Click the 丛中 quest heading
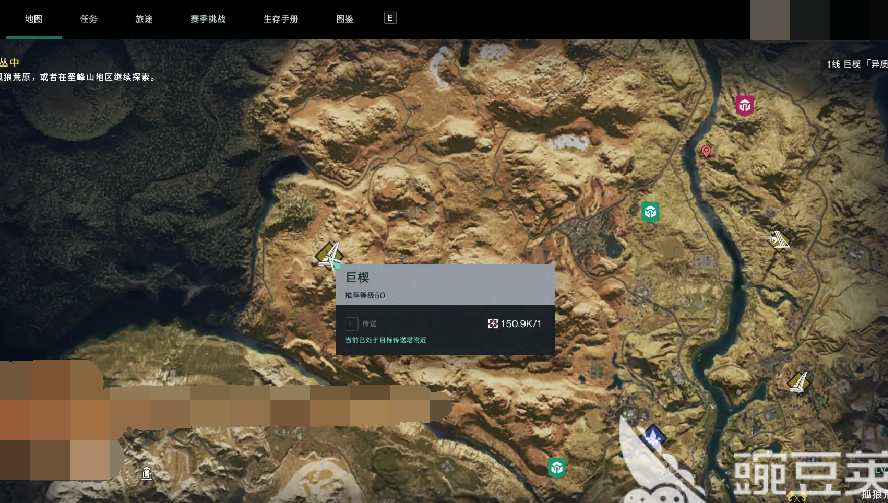The height and width of the screenshot is (503, 888). tap(10, 62)
